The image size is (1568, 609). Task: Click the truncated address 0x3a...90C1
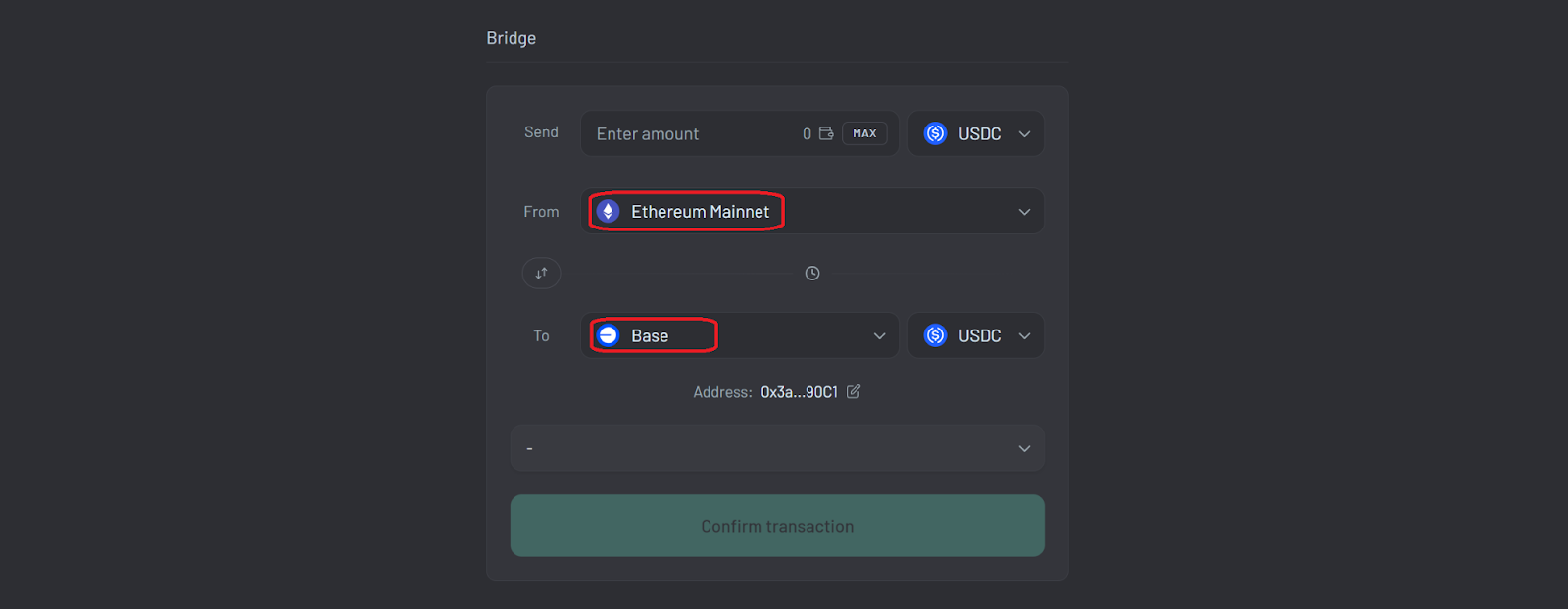point(799,391)
